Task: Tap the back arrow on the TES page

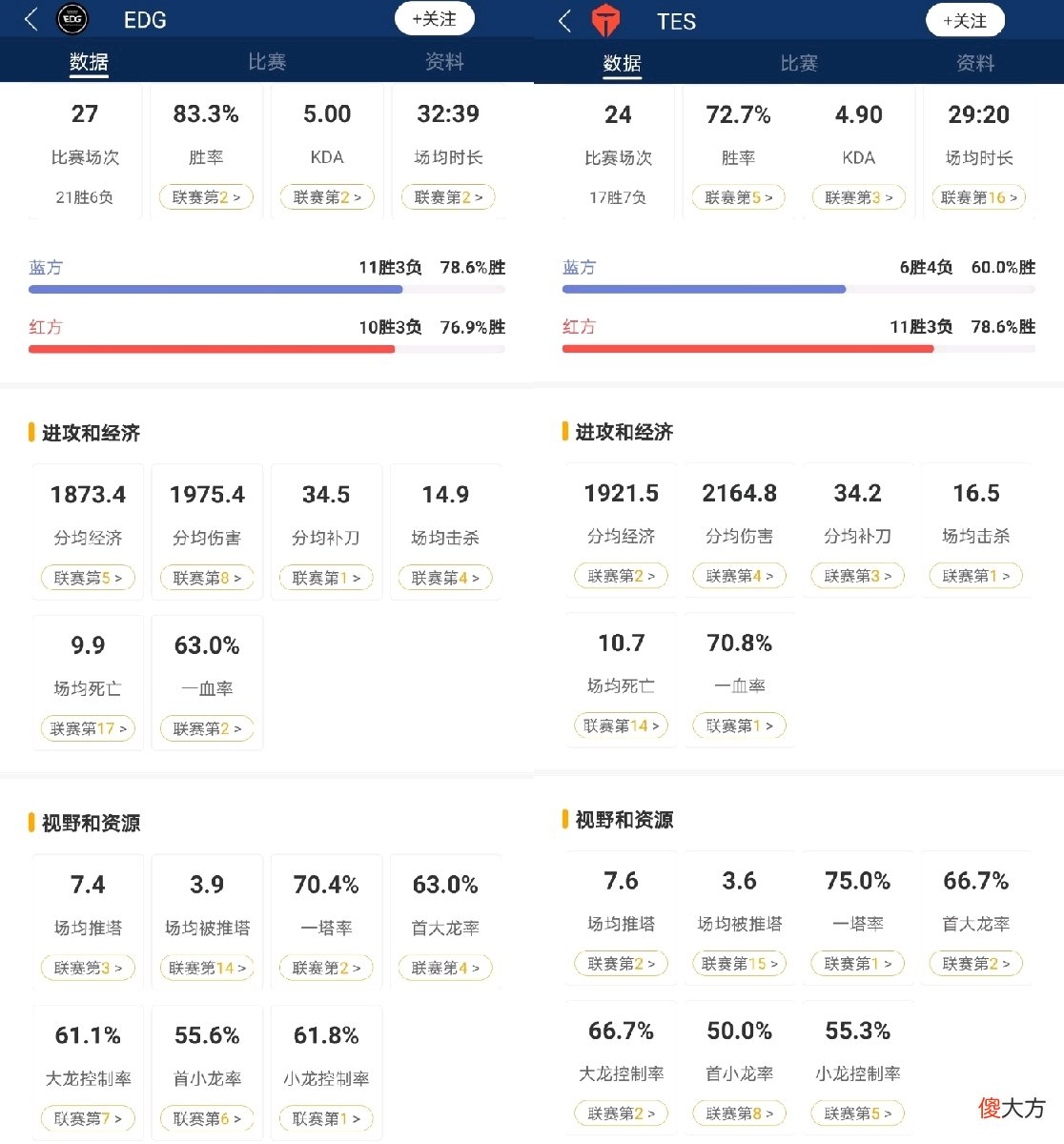Action: 564,21
